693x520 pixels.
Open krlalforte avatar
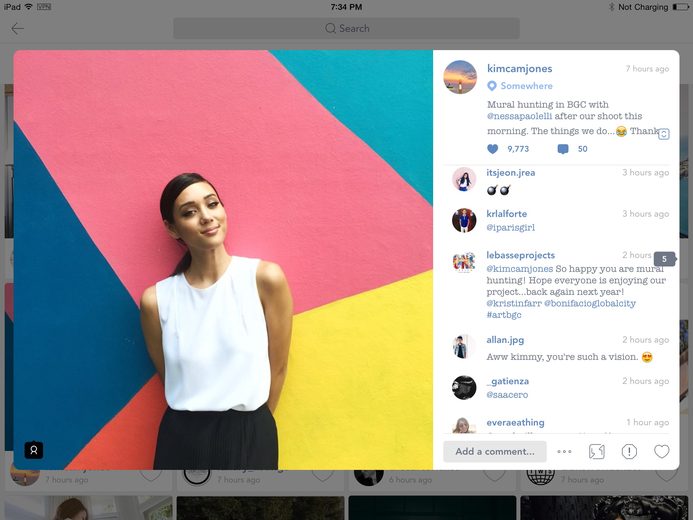click(x=464, y=220)
